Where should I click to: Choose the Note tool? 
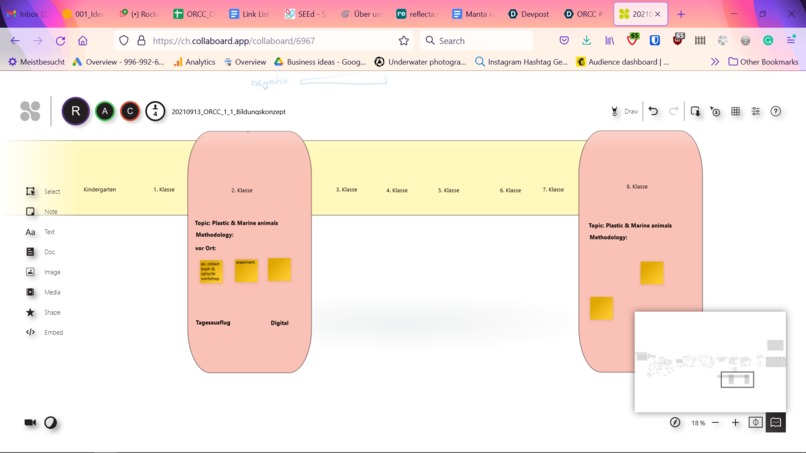click(42, 211)
